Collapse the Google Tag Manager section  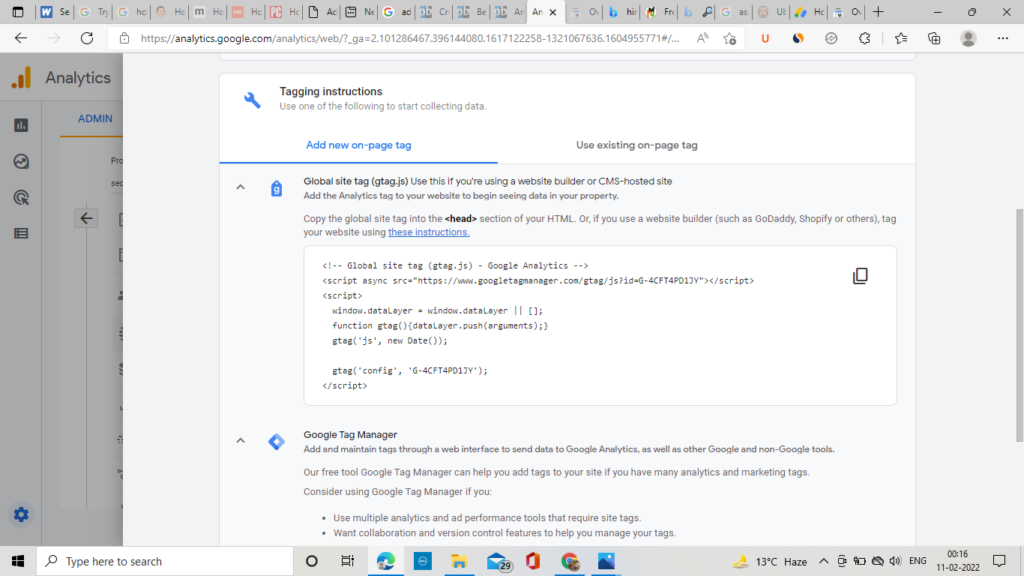tap(240, 441)
